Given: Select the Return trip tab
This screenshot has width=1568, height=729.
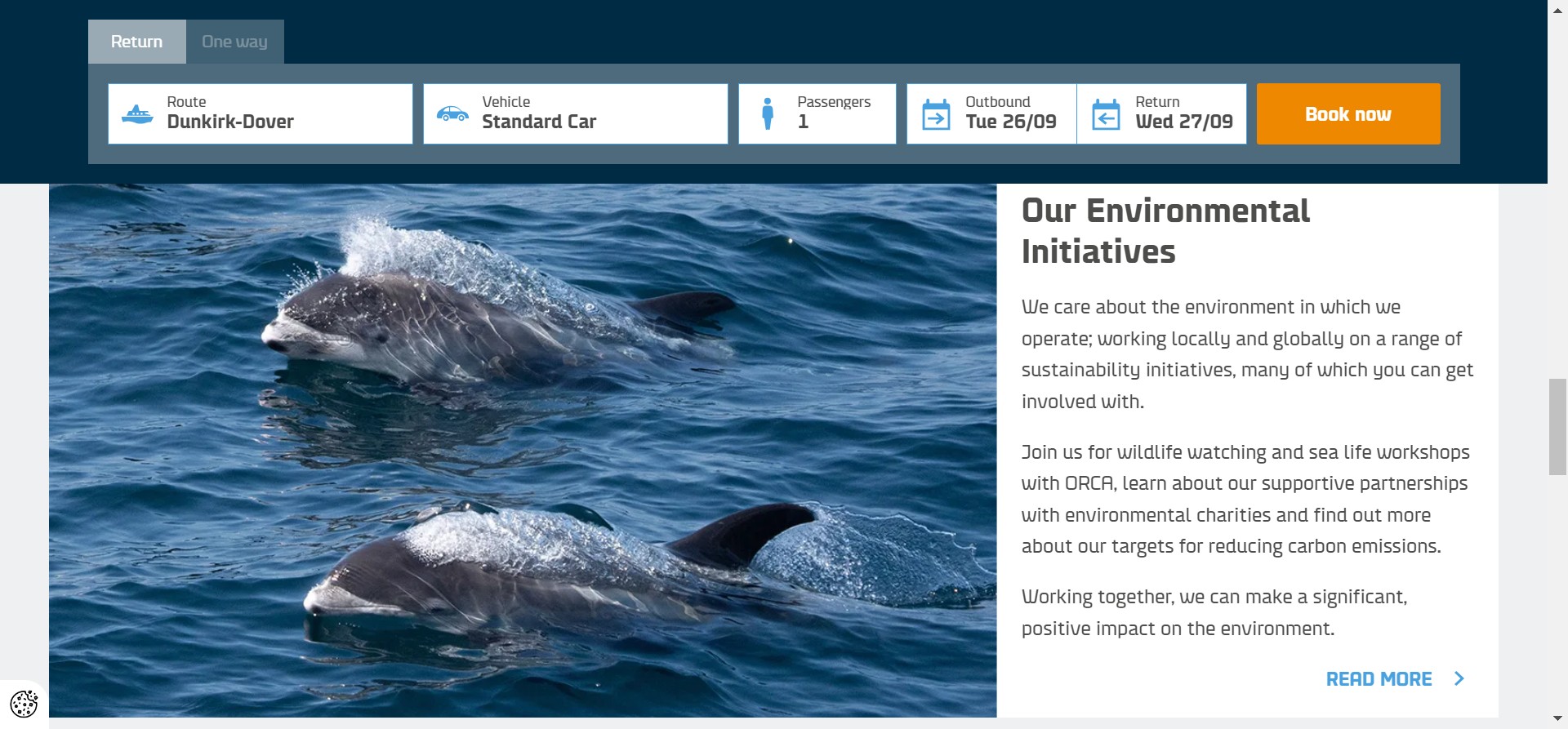Looking at the screenshot, I should (136, 42).
